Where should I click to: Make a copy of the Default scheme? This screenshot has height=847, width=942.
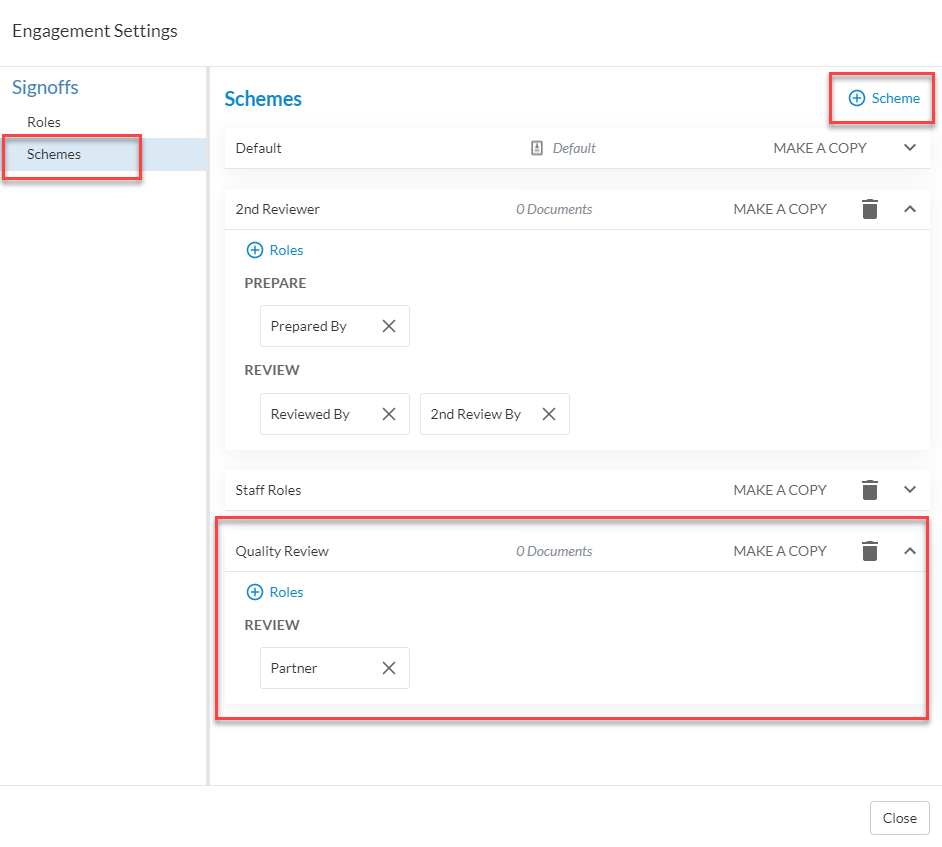(x=819, y=148)
